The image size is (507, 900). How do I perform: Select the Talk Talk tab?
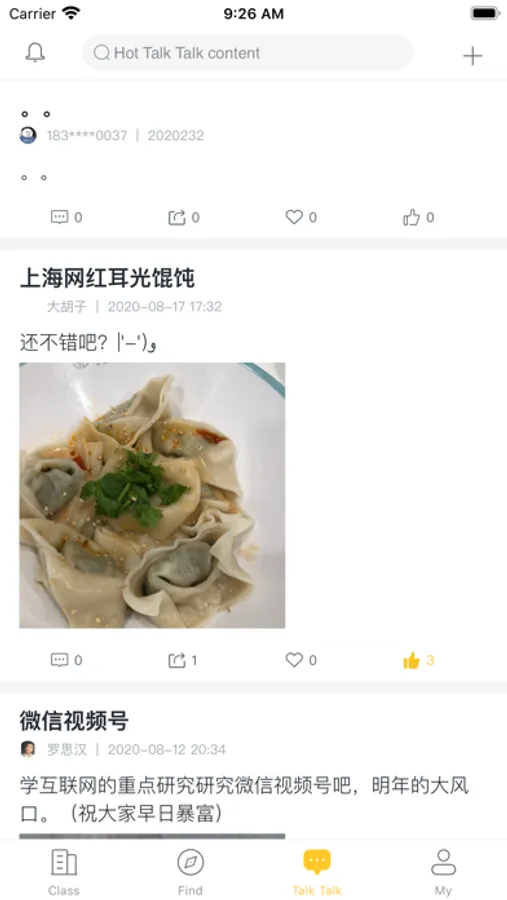coord(317,871)
